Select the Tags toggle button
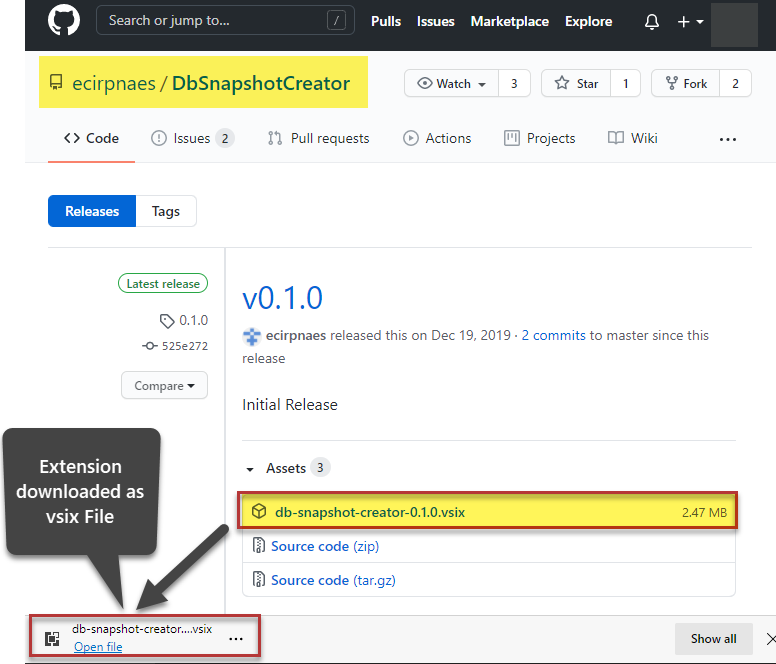The image size is (776, 664). click(166, 211)
